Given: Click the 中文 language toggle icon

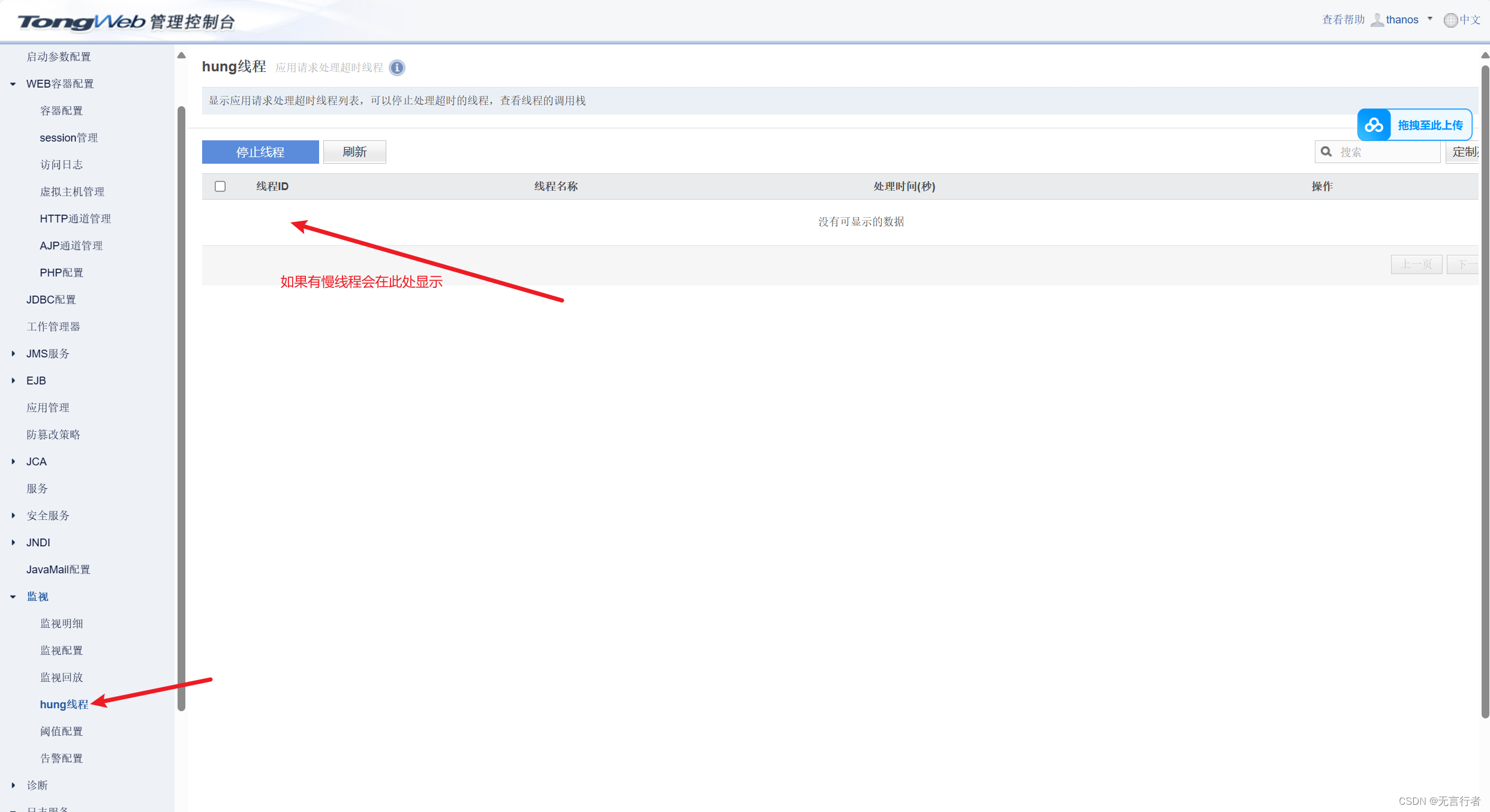Looking at the screenshot, I should pyautogui.click(x=1451, y=19).
